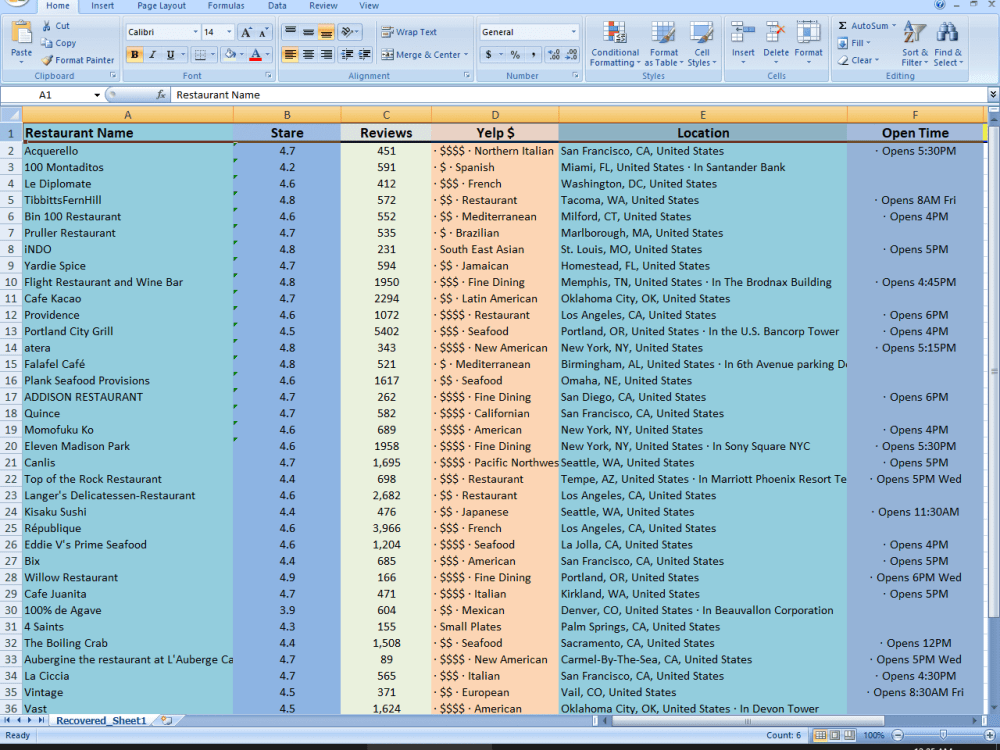Click Increase Decimal icon
The width and height of the screenshot is (1000, 750).
point(554,55)
